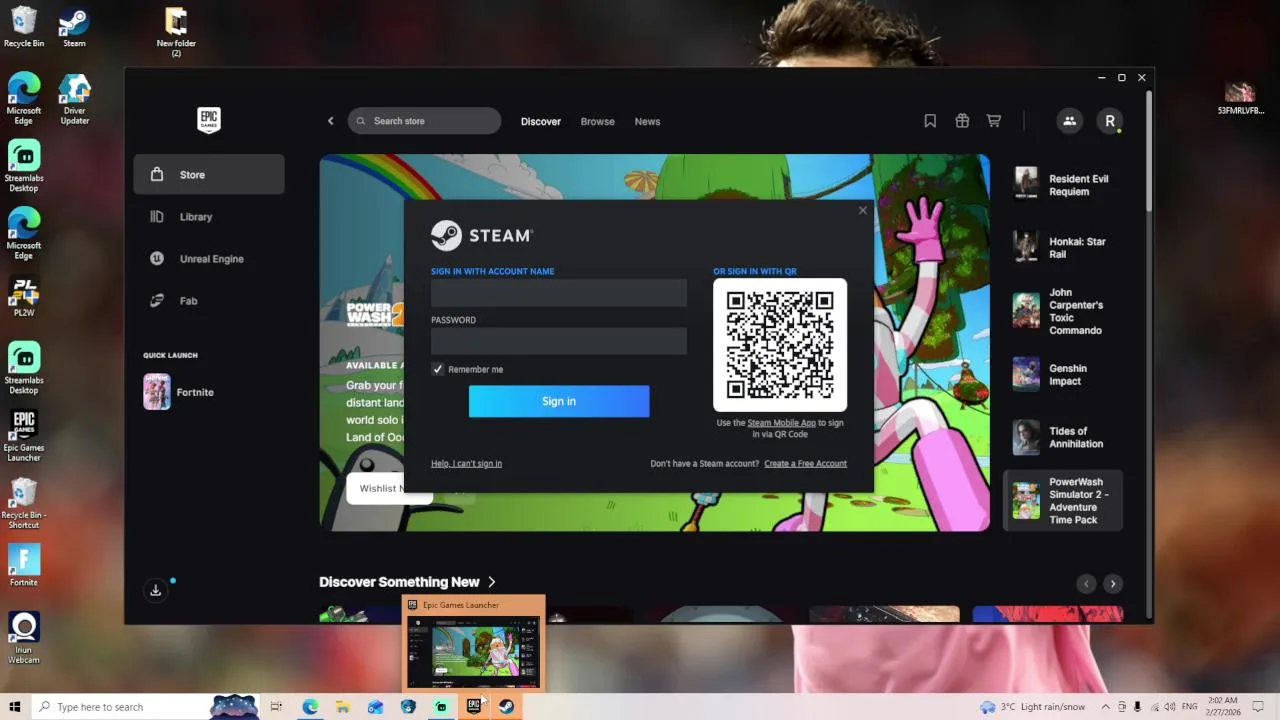The height and width of the screenshot is (720, 1280).
Task: Open Iriun Webcam desktop icon
Action: [x=24, y=638]
